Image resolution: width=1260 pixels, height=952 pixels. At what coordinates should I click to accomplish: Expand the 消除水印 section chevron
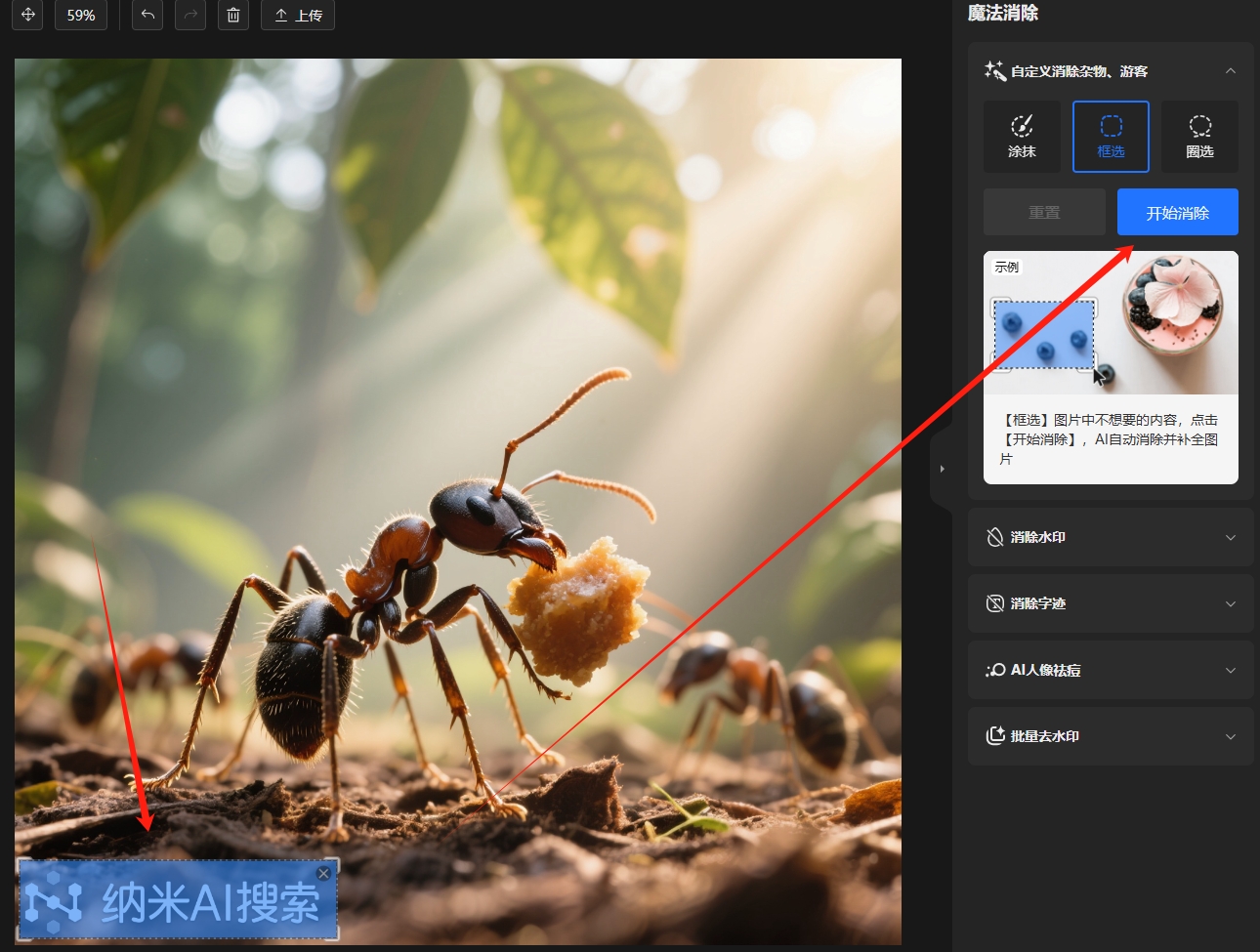coord(1231,537)
